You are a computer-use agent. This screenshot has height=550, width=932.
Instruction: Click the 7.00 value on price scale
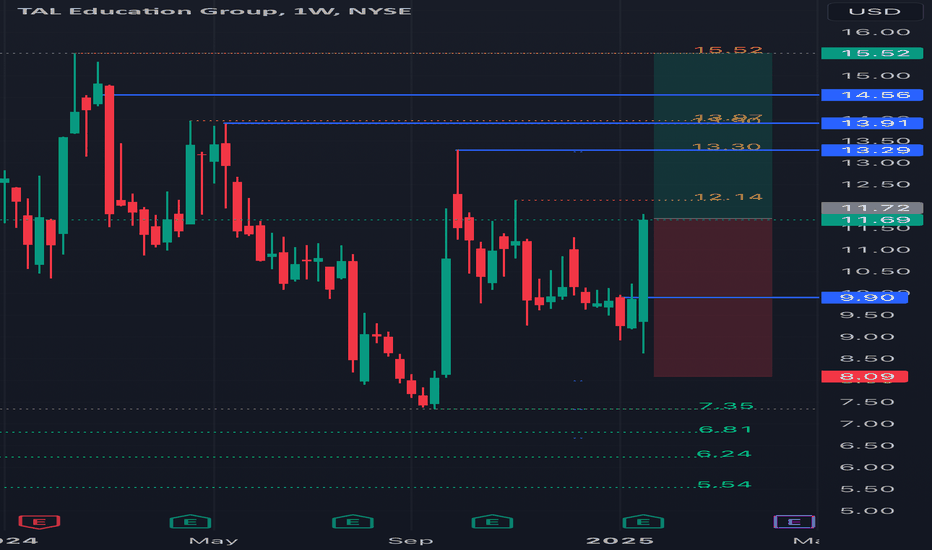click(867, 424)
